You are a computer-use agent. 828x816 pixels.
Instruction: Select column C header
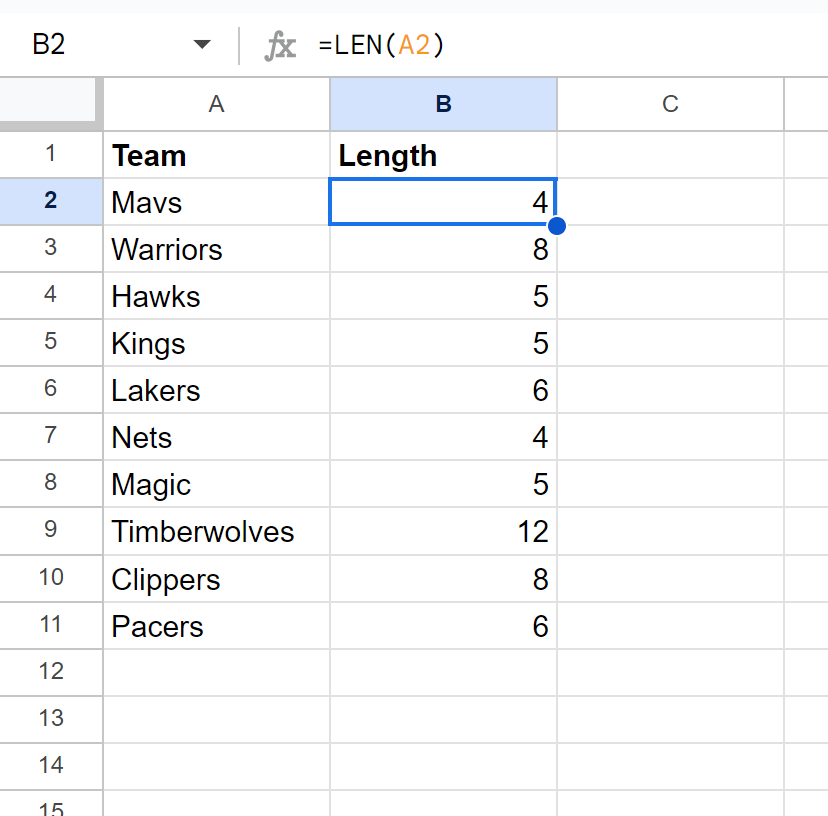tap(670, 103)
